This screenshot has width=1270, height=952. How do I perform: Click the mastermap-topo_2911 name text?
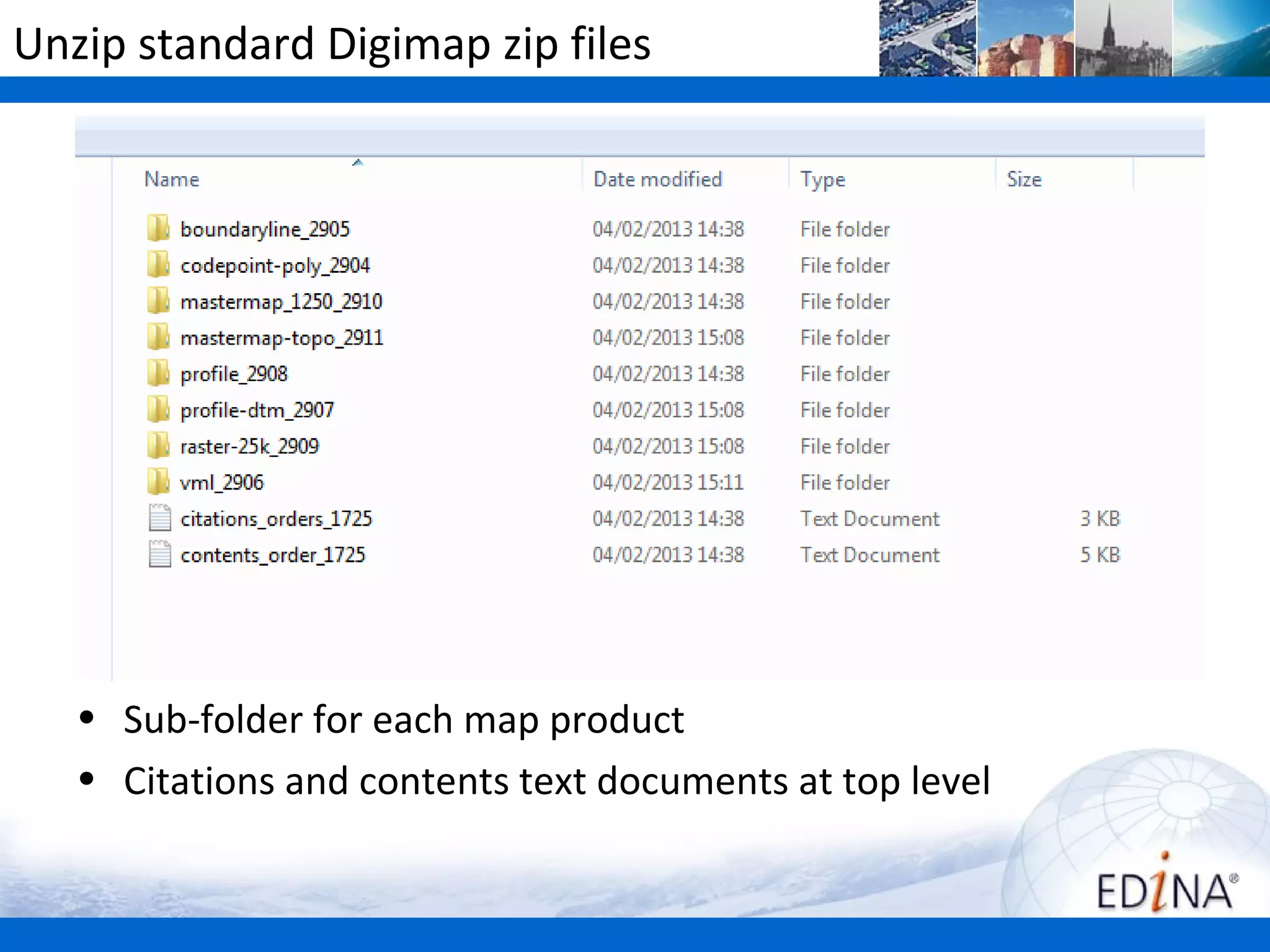click(282, 338)
